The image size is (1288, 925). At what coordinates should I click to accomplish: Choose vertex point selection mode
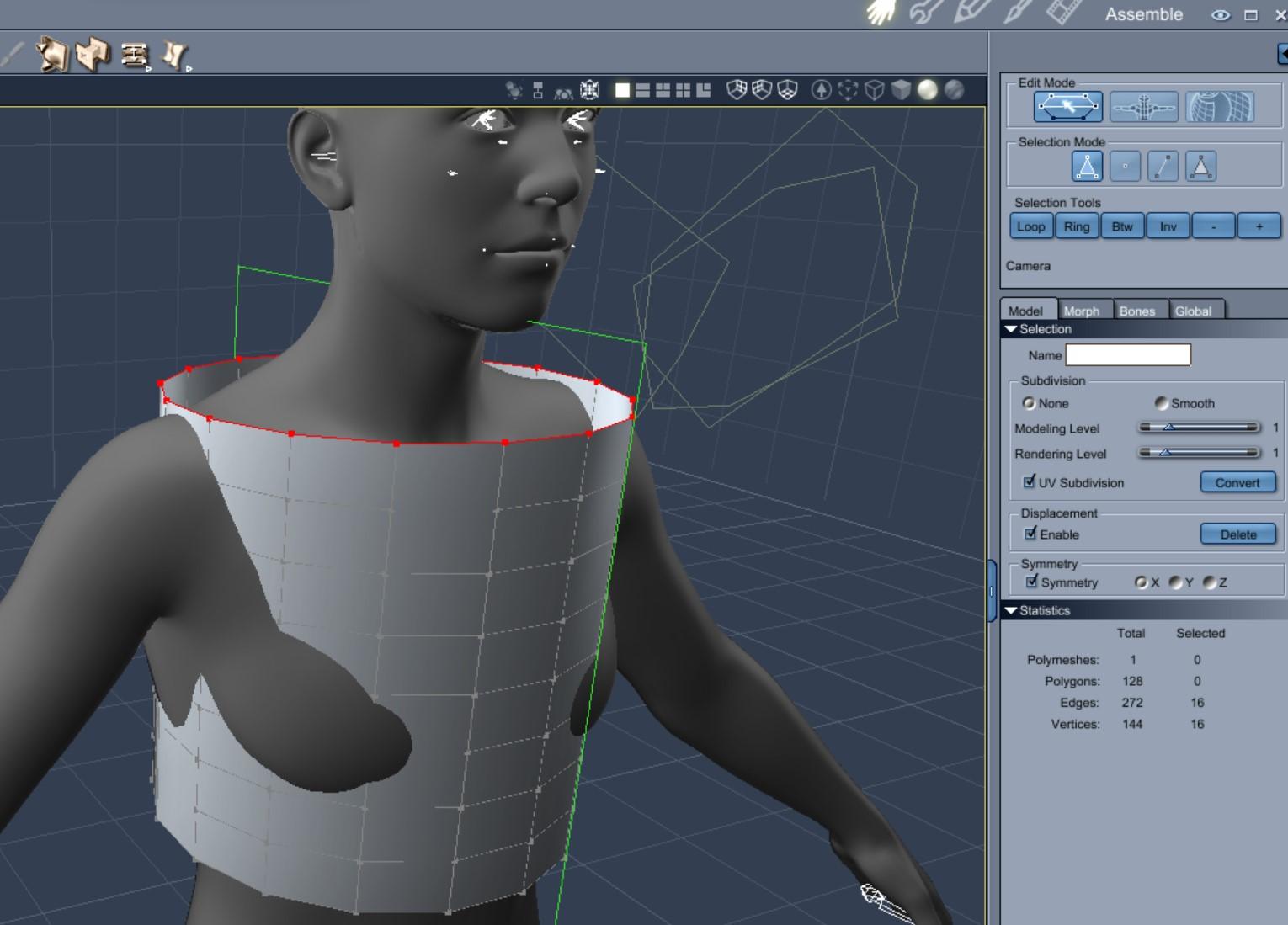pos(1125,167)
